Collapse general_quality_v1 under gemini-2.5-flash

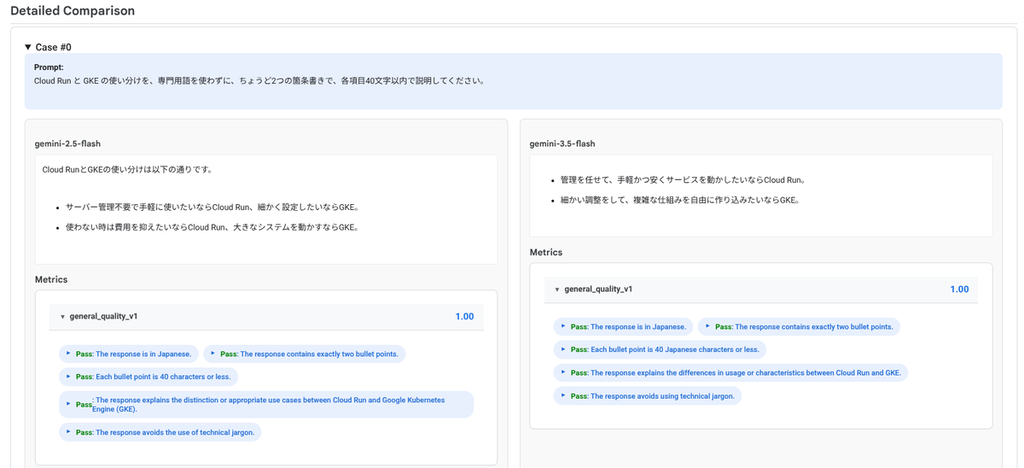63,317
